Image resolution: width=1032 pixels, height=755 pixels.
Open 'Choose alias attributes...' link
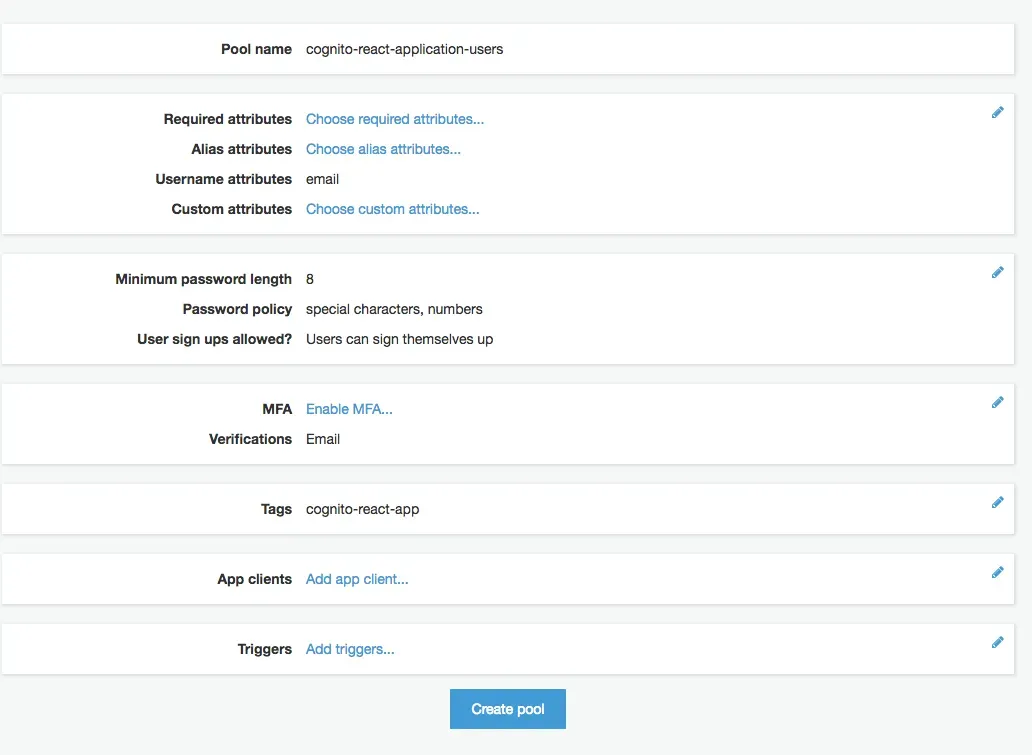pyautogui.click(x=383, y=149)
